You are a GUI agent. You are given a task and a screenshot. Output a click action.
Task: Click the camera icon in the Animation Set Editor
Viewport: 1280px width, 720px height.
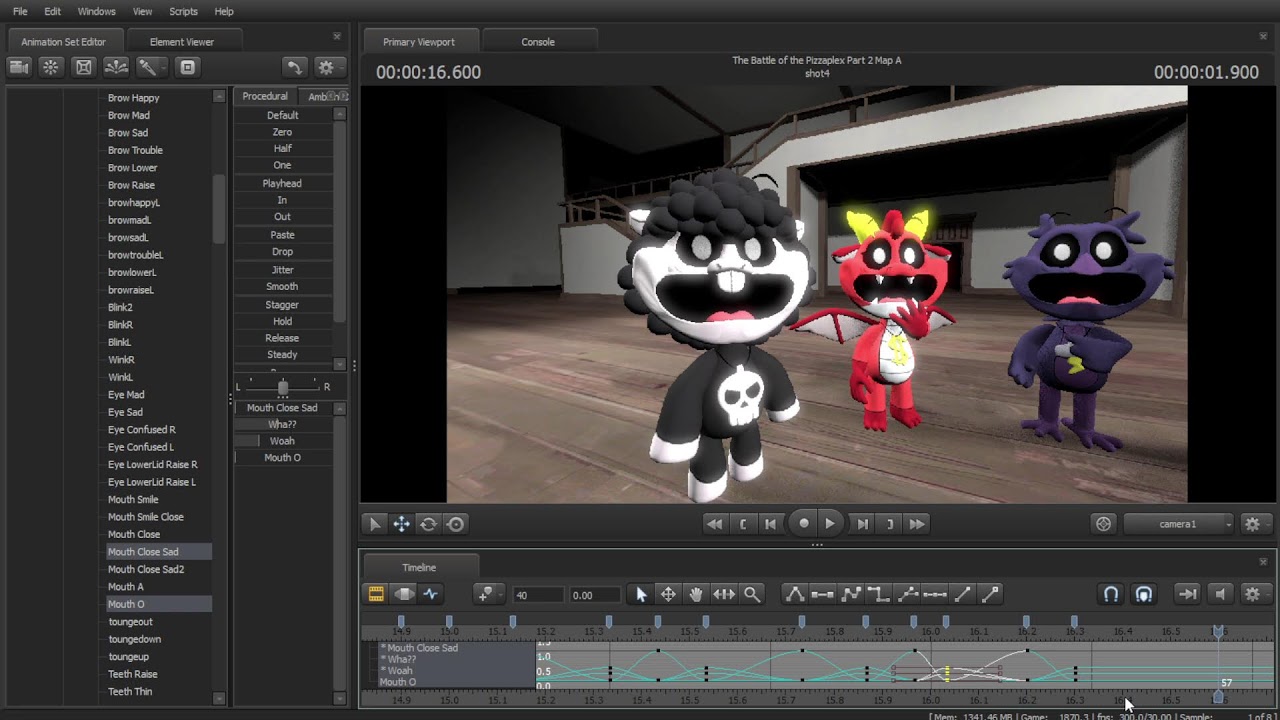pos(19,67)
